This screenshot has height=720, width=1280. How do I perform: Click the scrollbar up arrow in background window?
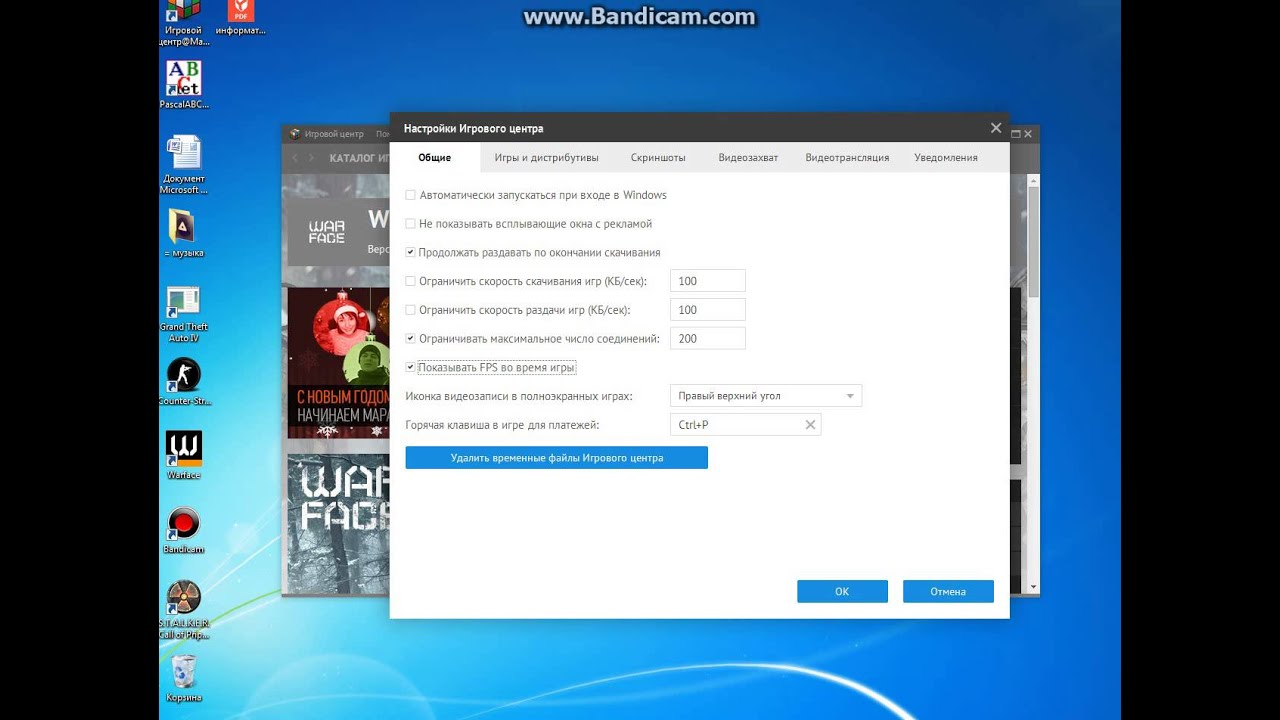point(1034,180)
